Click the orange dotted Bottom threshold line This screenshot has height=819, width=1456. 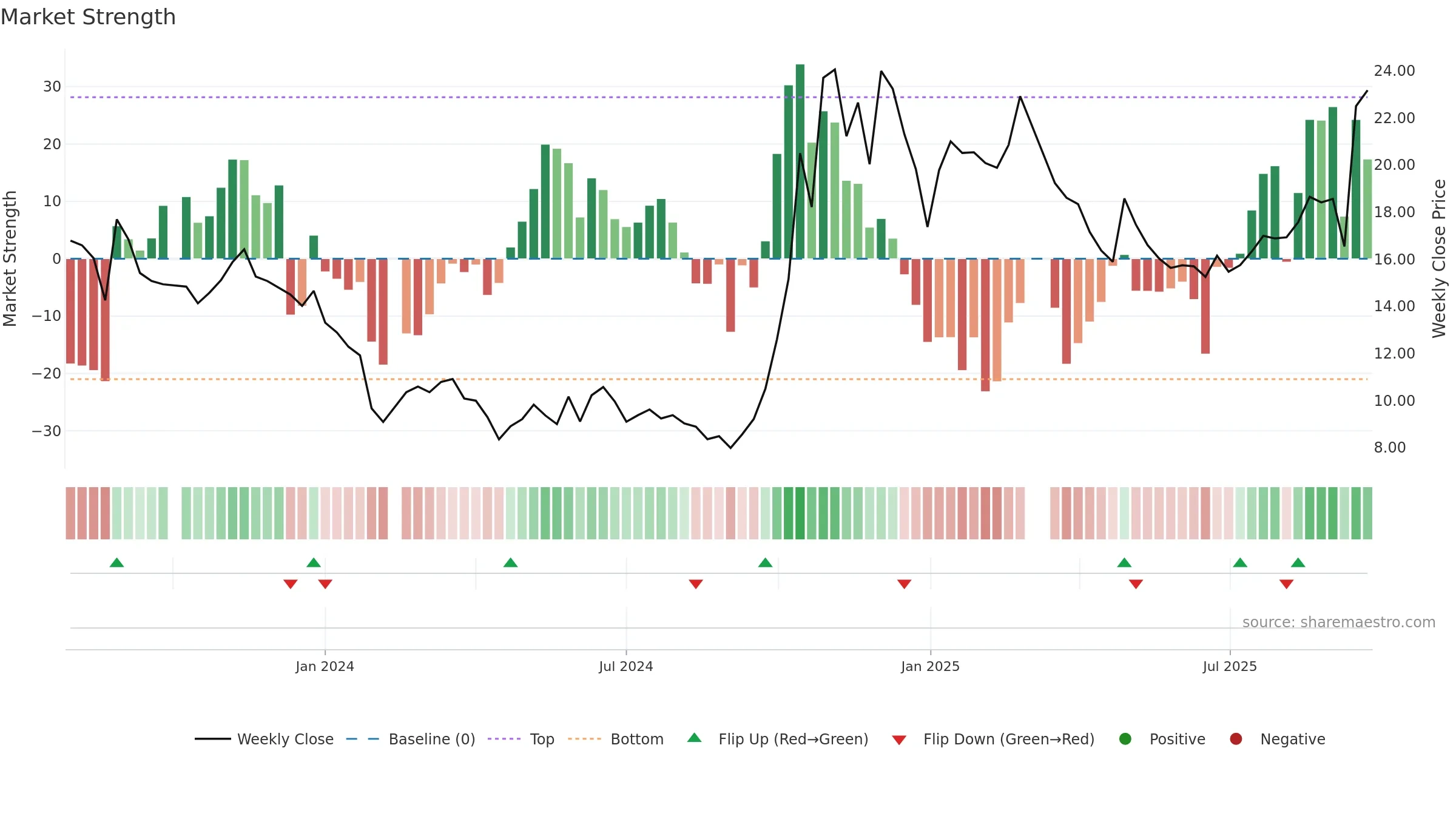tap(719, 379)
